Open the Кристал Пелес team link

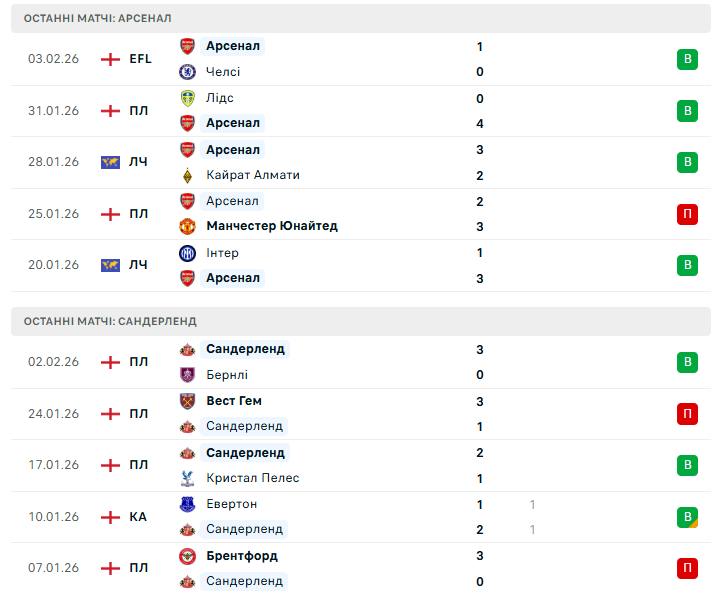tap(252, 478)
